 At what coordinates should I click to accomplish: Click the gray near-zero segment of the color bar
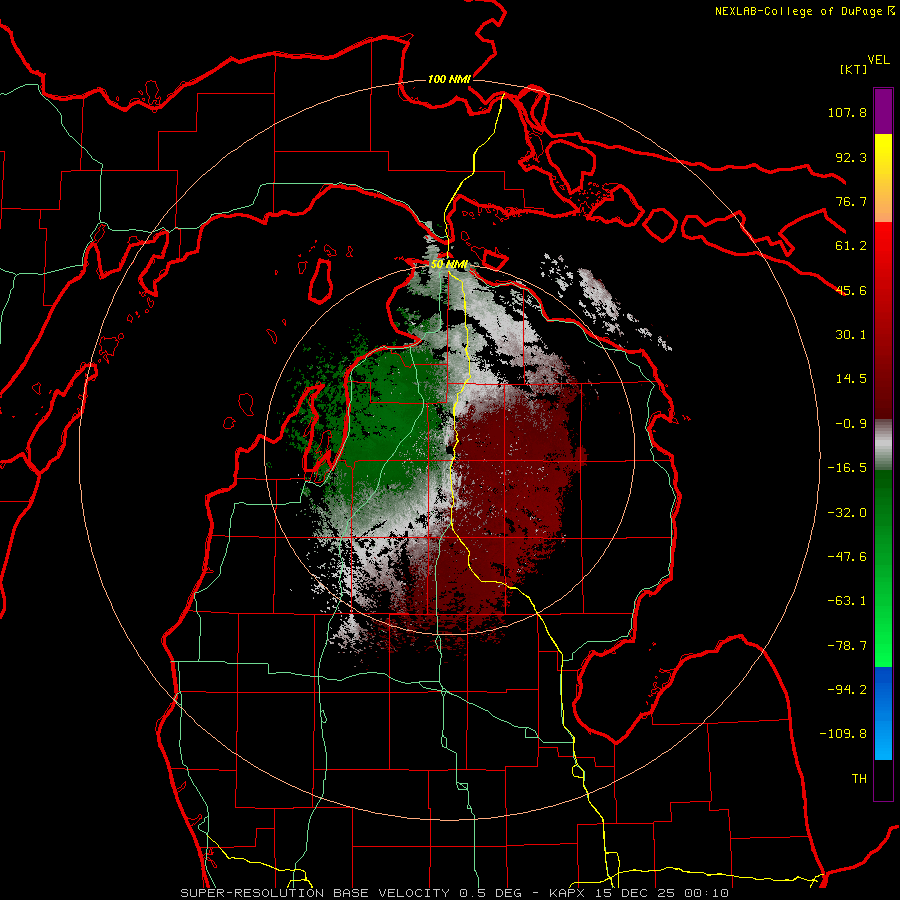point(883,445)
